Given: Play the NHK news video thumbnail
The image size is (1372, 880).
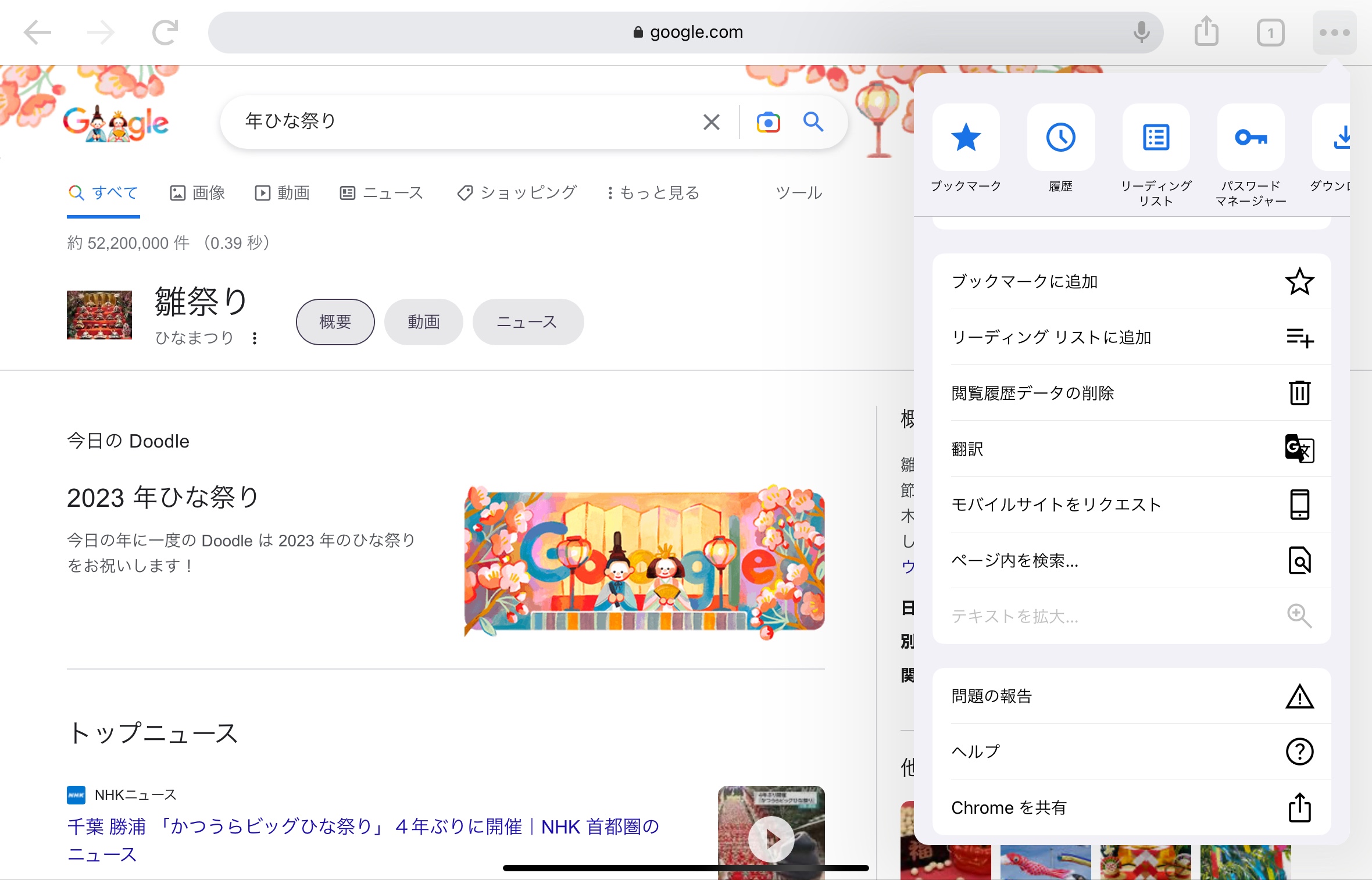Looking at the screenshot, I should click(771, 838).
